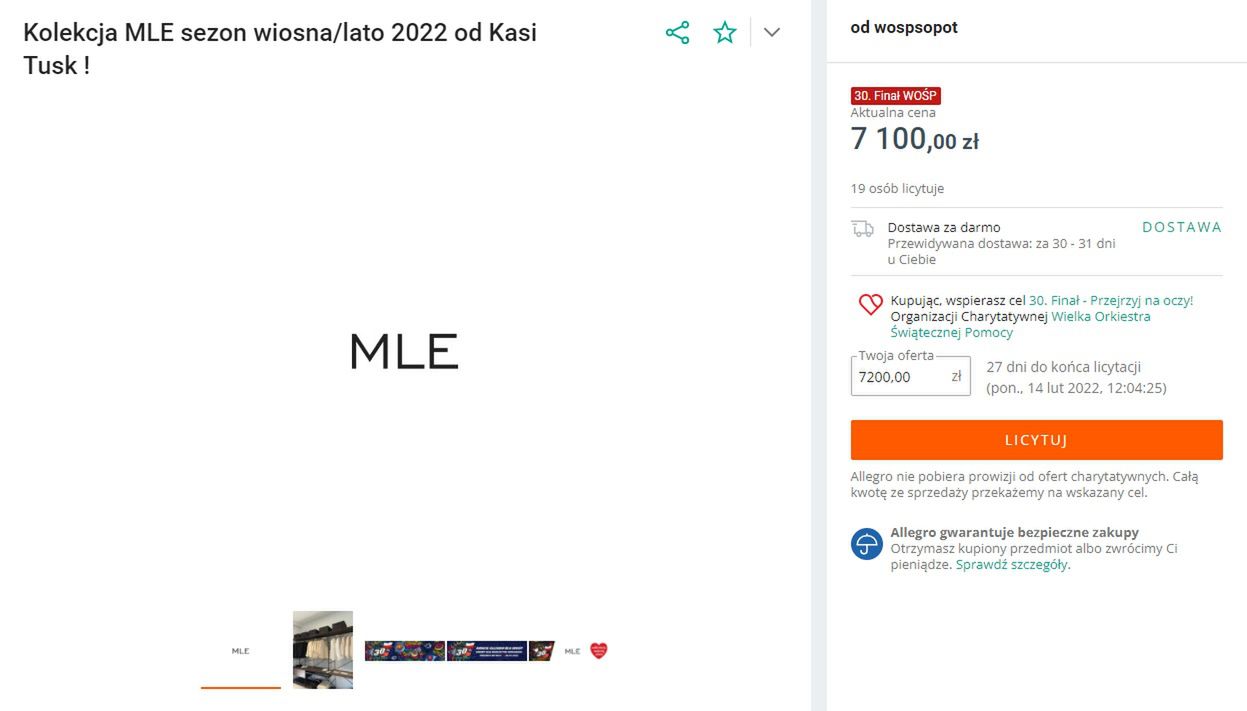Select the heart-shaped WOŚP thumbnail
Screen dimensions: 1247x711
click(597, 650)
